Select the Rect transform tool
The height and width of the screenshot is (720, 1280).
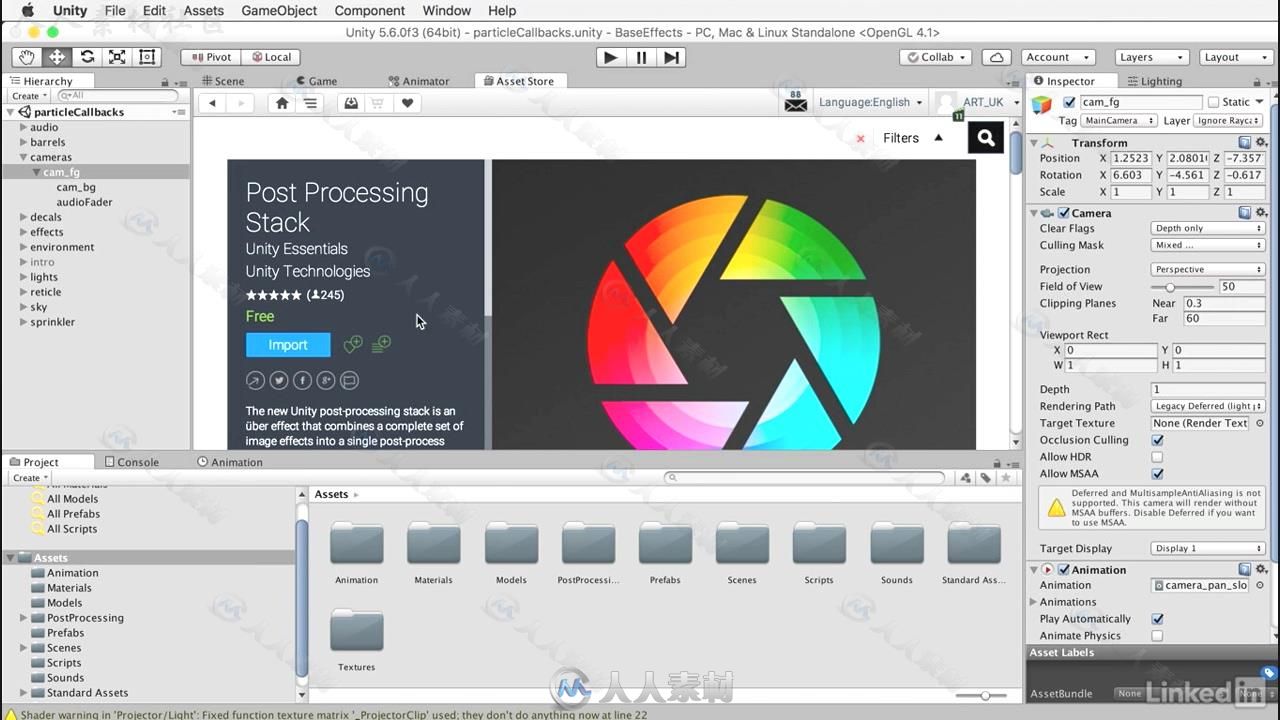(x=147, y=57)
